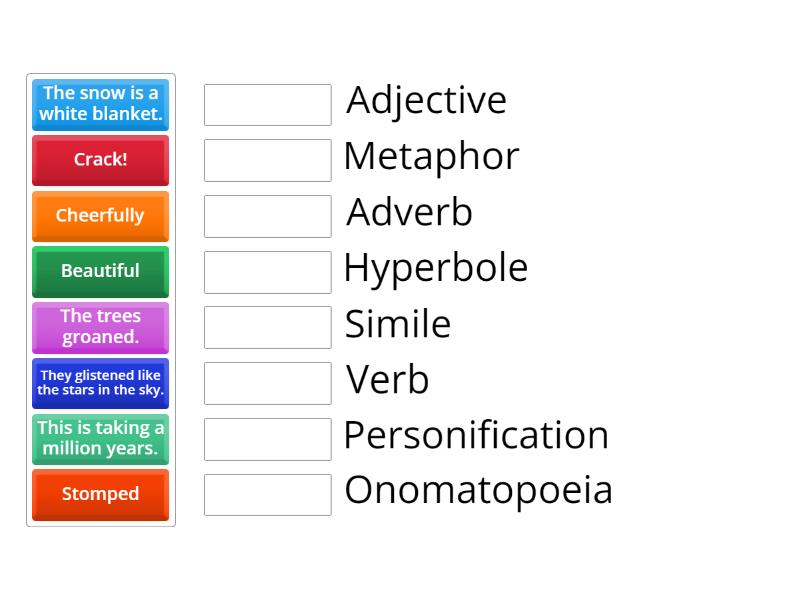Click the answer box next to Hyperbole
The width and height of the screenshot is (800, 600).
click(x=267, y=272)
